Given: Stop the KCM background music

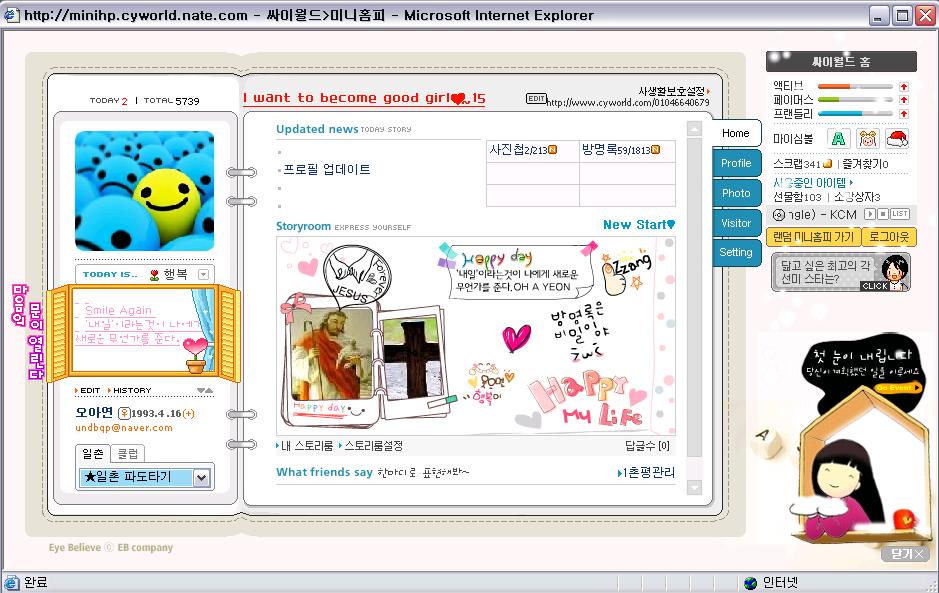Looking at the screenshot, I should [883, 214].
